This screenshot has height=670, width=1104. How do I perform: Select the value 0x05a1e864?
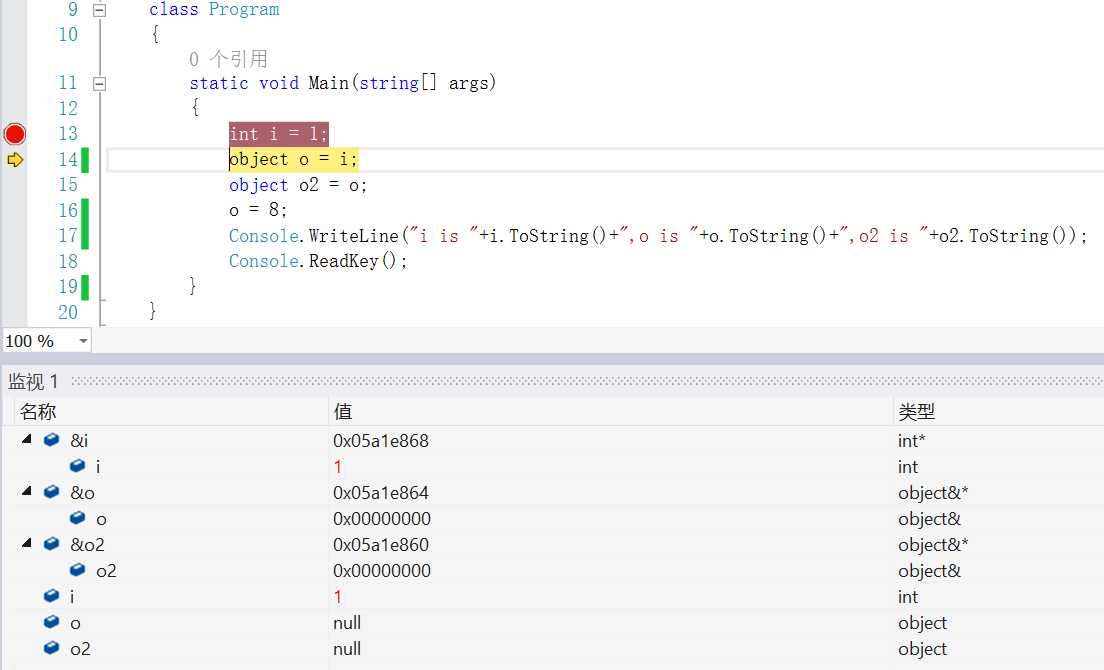pos(381,493)
